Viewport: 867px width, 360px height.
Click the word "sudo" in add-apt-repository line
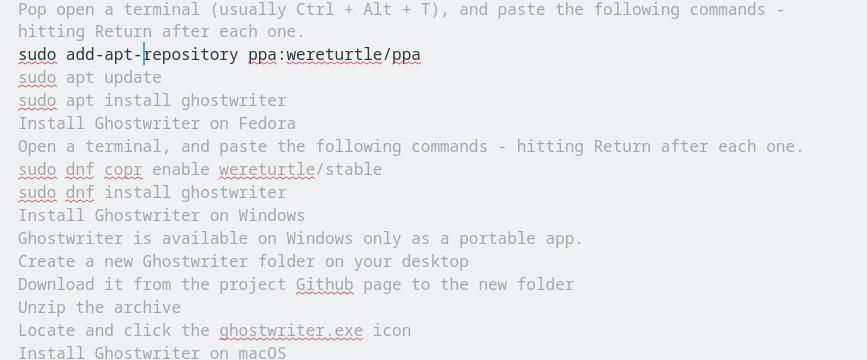tap(37, 55)
